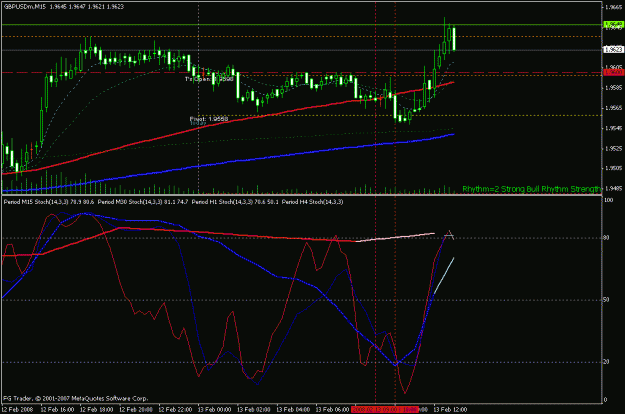Screen dimensions: 625x414
Task: Click the stochastic 80 level label
Action: tap(607, 238)
